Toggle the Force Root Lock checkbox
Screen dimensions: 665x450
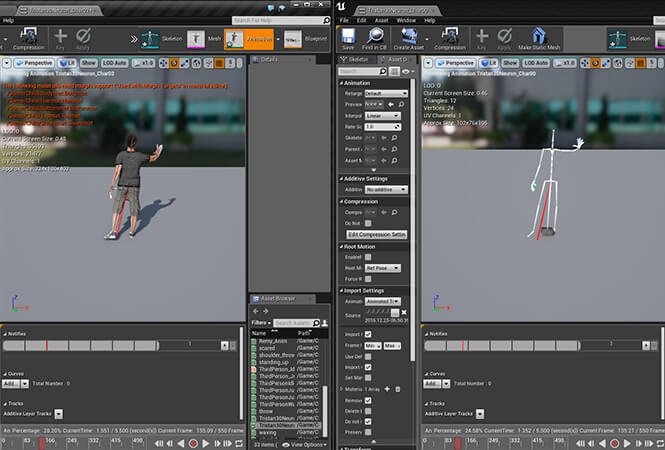368,278
